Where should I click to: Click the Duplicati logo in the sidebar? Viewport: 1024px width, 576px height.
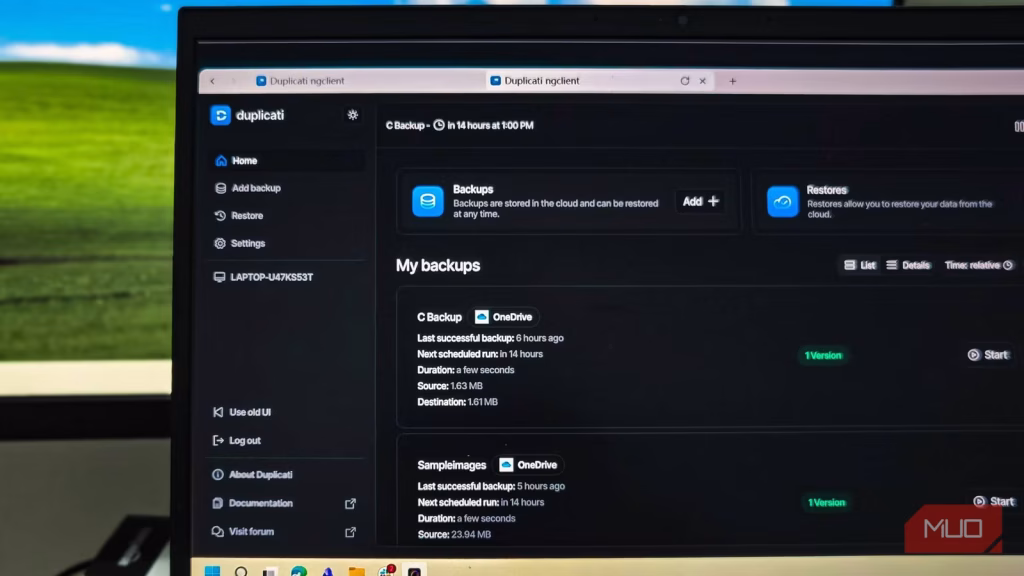click(222, 115)
